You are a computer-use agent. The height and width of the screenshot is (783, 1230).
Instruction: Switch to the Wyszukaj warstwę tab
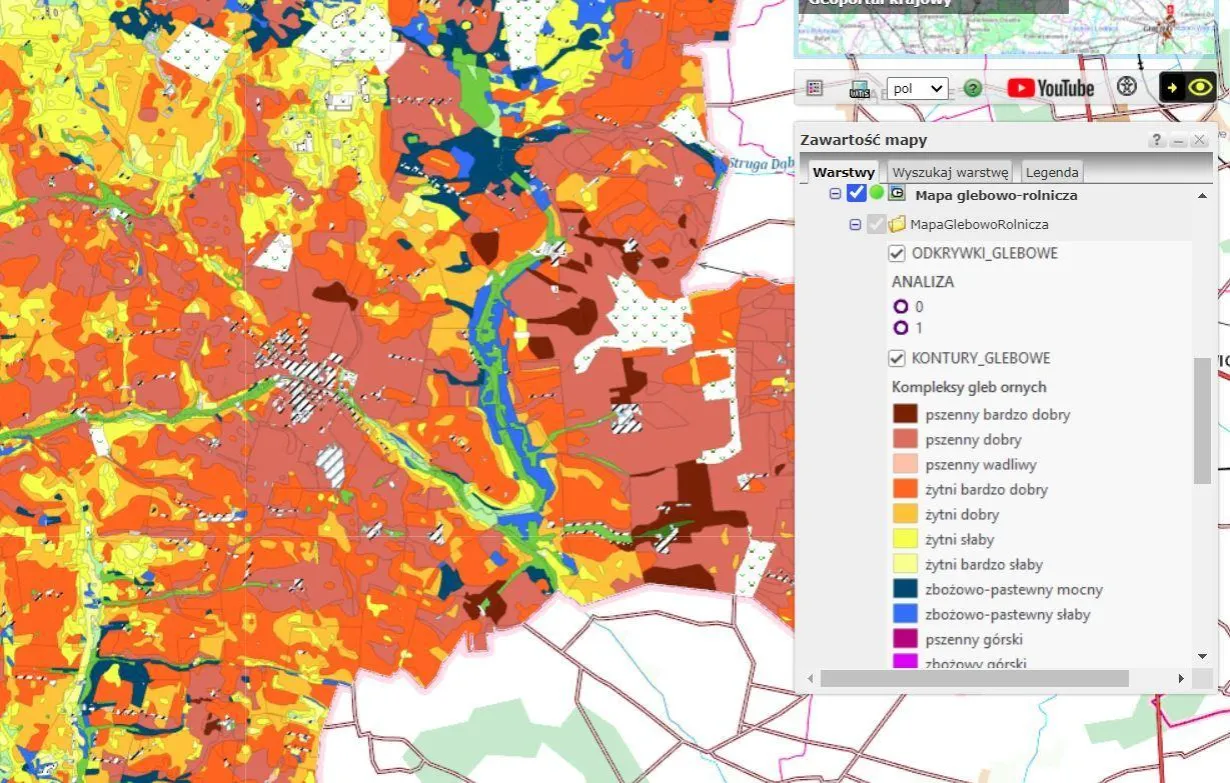pos(948,171)
